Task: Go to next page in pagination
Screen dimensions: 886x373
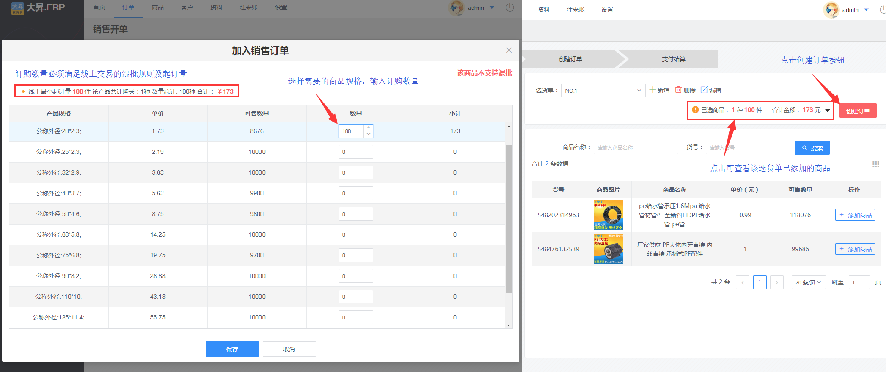Action: click(x=777, y=282)
